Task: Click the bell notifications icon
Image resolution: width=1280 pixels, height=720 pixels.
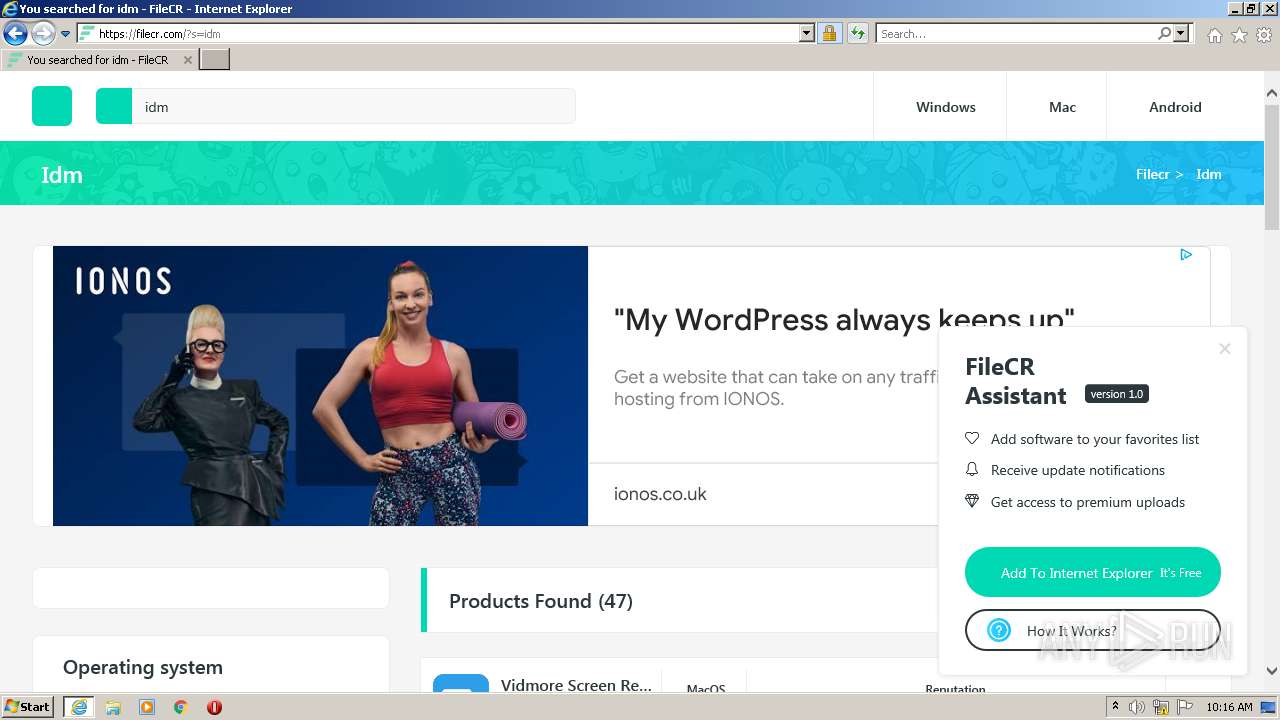Action: click(972, 470)
